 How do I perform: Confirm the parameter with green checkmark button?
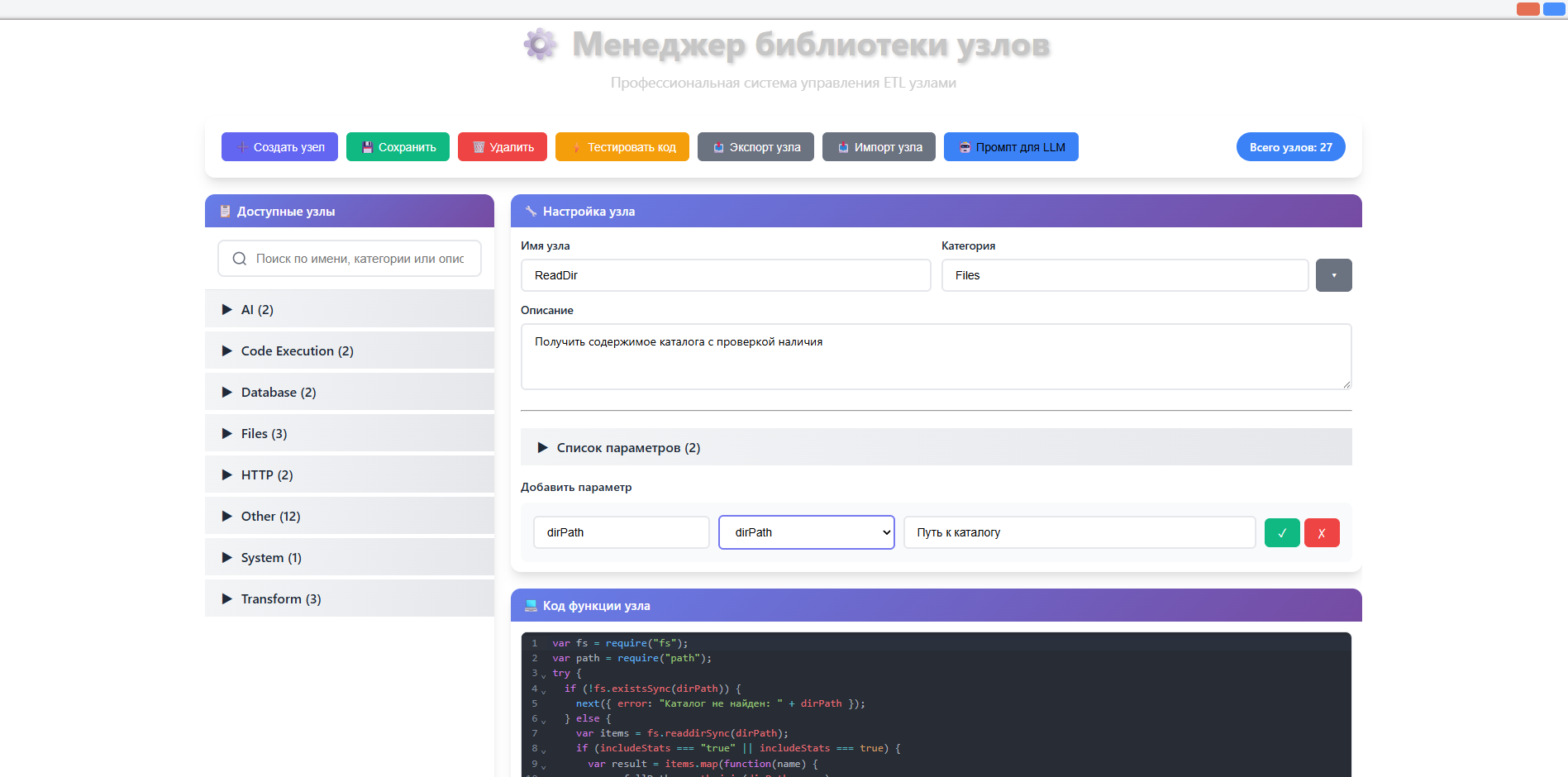(1282, 532)
